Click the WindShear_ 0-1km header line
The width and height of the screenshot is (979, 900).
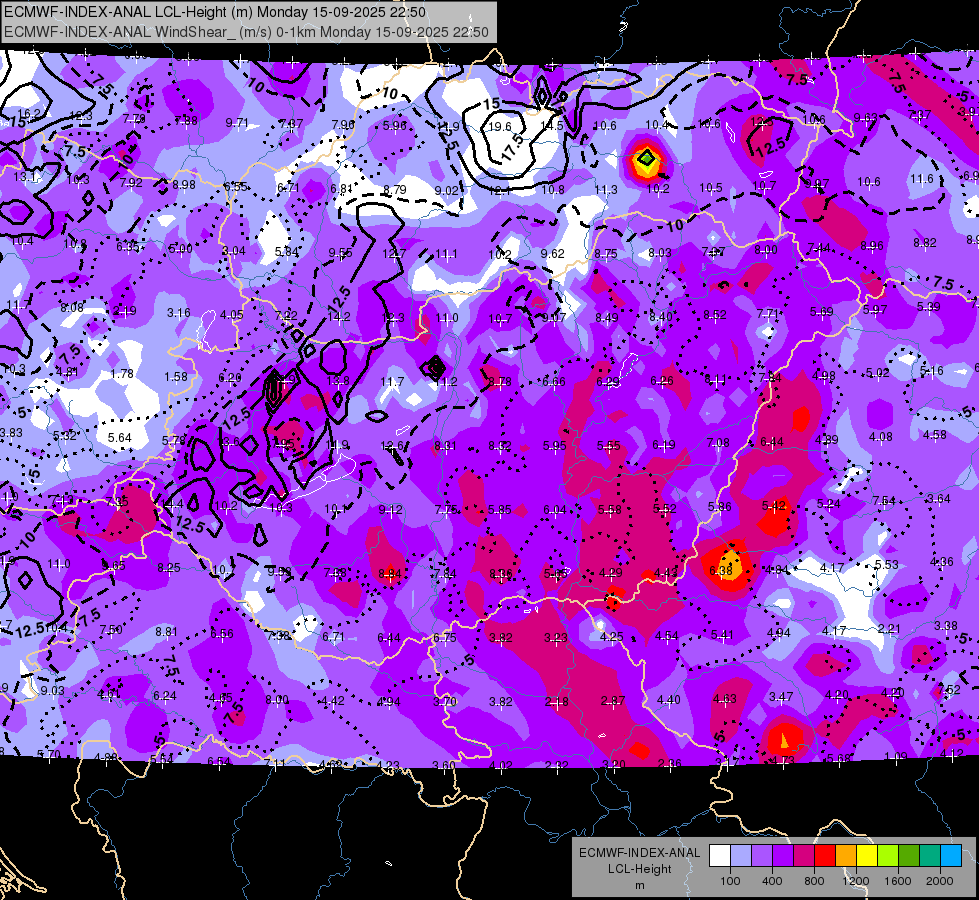point(246,32)
